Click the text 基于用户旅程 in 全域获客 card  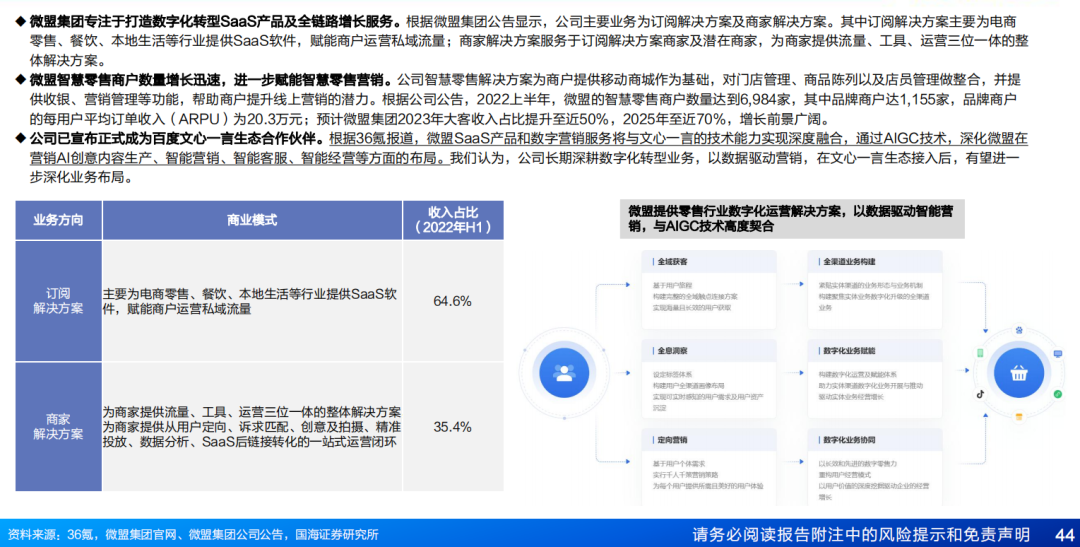pyautogui.click(x=672, y=285)
